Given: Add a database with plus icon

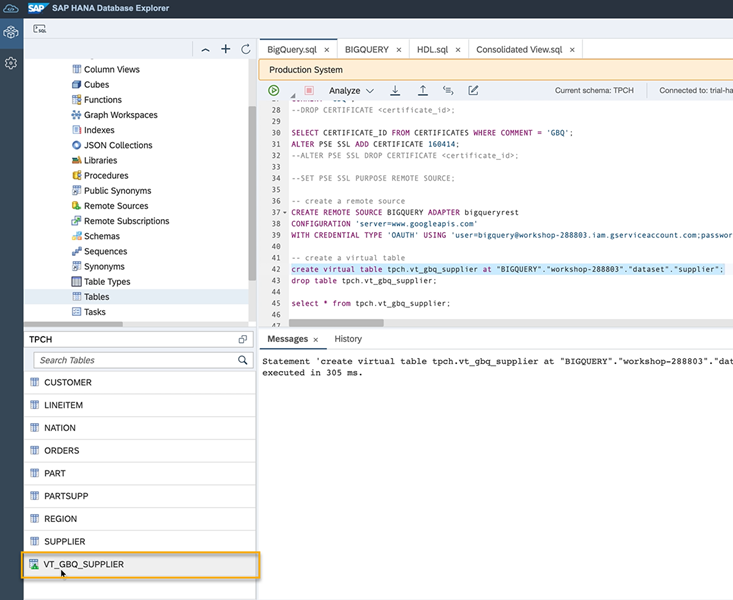Looking at the screenshot, I should pos(226,49).
